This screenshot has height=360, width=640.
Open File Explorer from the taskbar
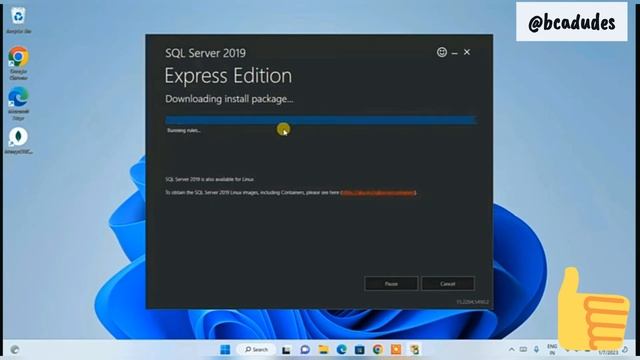[323, 349]
